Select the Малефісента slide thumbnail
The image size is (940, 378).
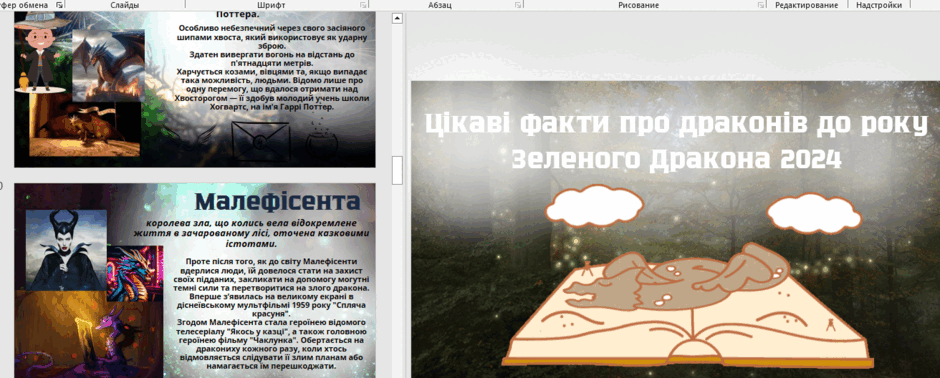(195, 280)
